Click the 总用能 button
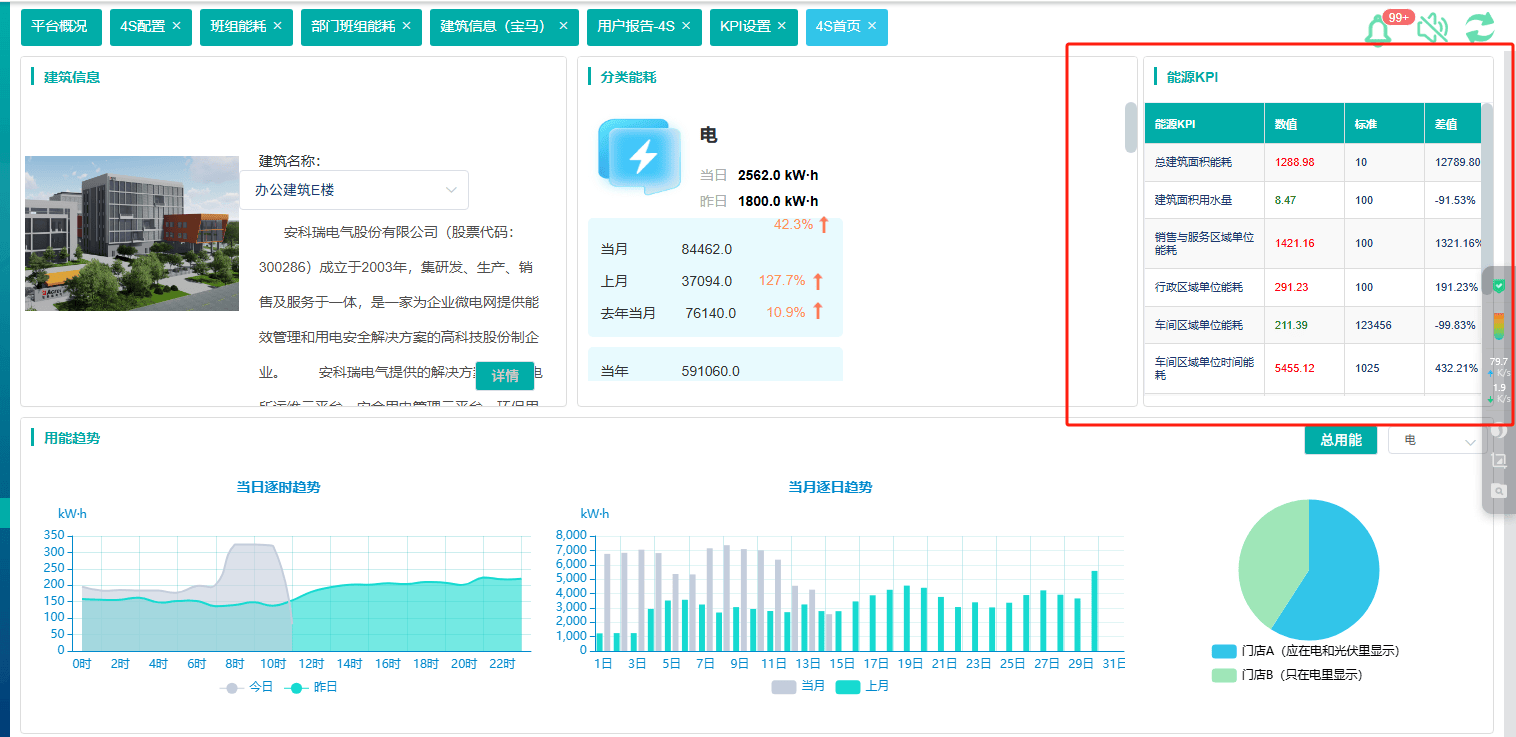Viewport: 1516px width, 737px height. point(1340,440)
